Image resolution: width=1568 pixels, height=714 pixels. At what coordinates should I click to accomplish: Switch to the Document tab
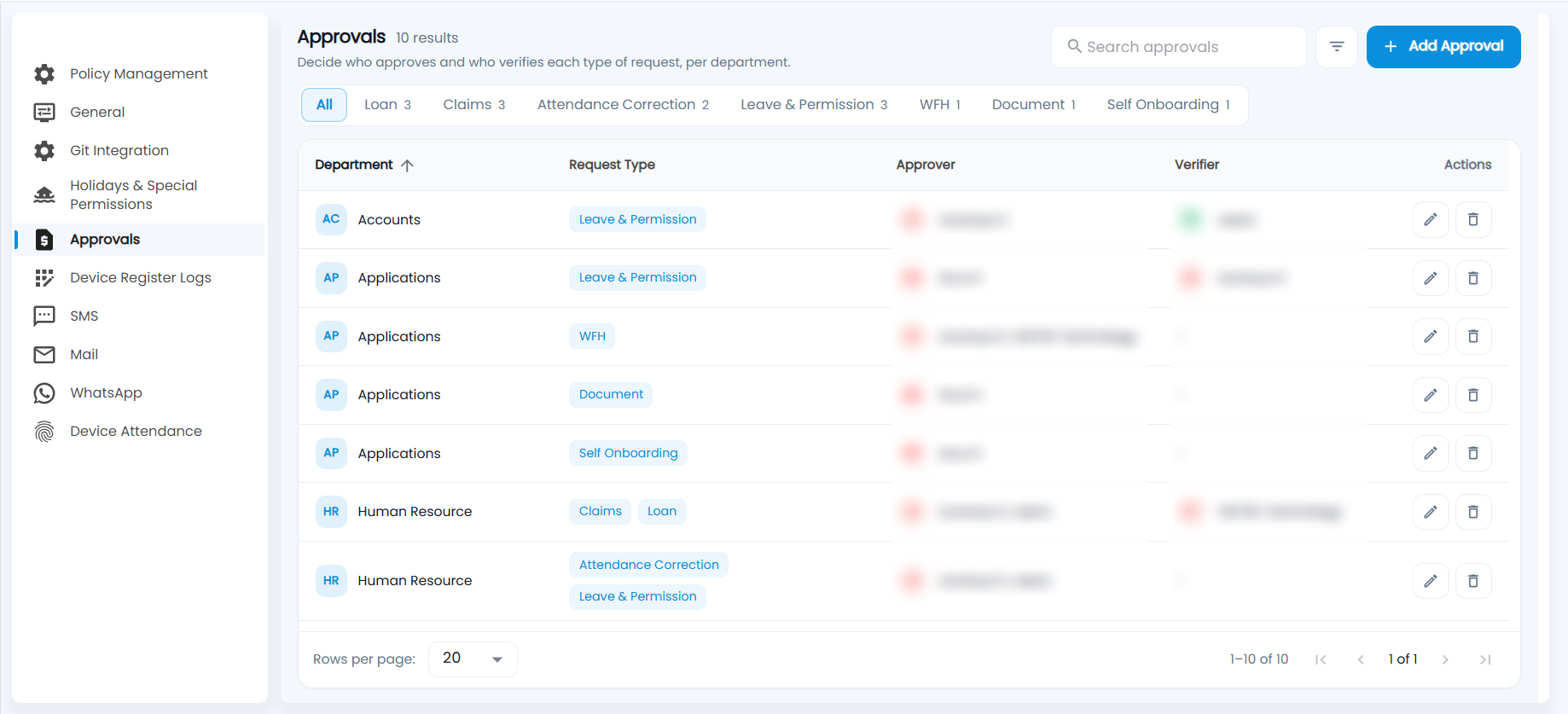point(1034,105)
